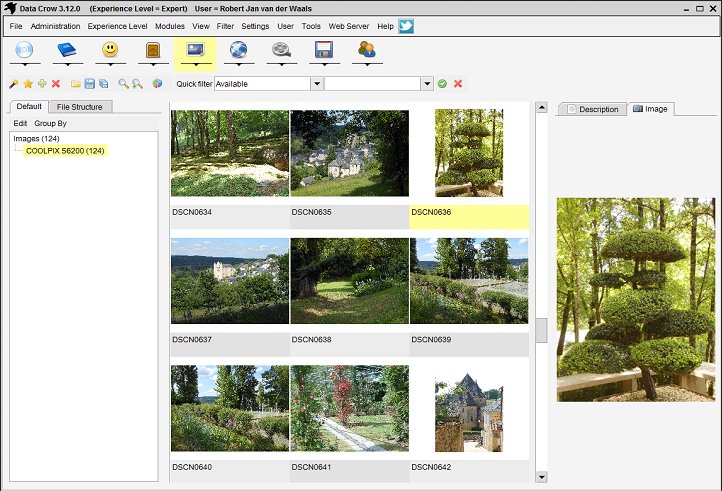Open the empty quick filter value dropdown
Viewport: 722px width, 491px height.
tap(427, 84)
